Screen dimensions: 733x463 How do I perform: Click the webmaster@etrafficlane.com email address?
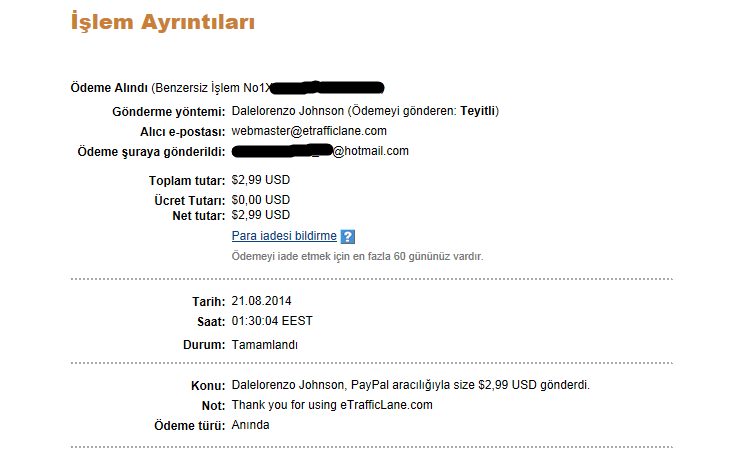click(309, 131)
